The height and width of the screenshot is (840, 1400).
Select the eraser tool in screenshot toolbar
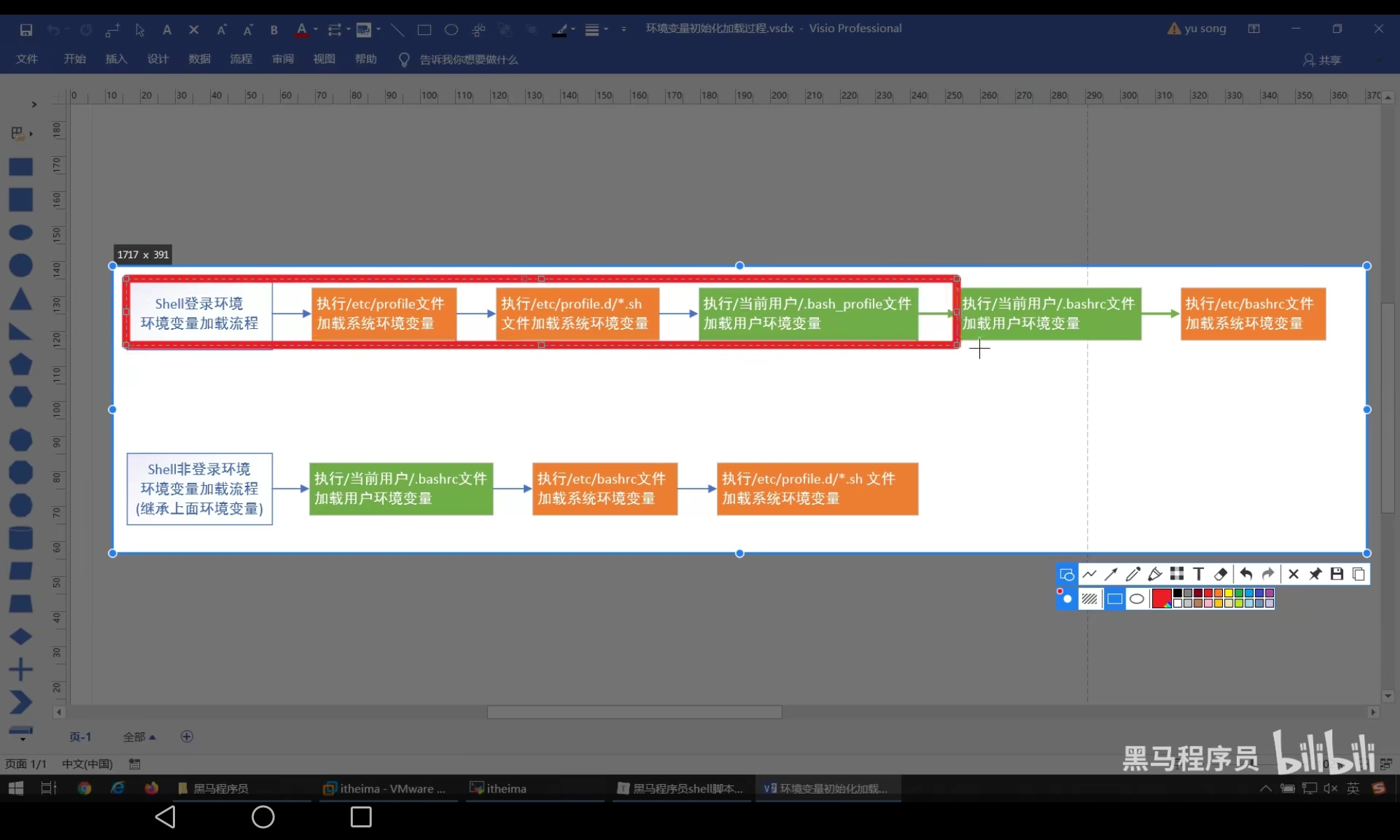pos(1221,574)
